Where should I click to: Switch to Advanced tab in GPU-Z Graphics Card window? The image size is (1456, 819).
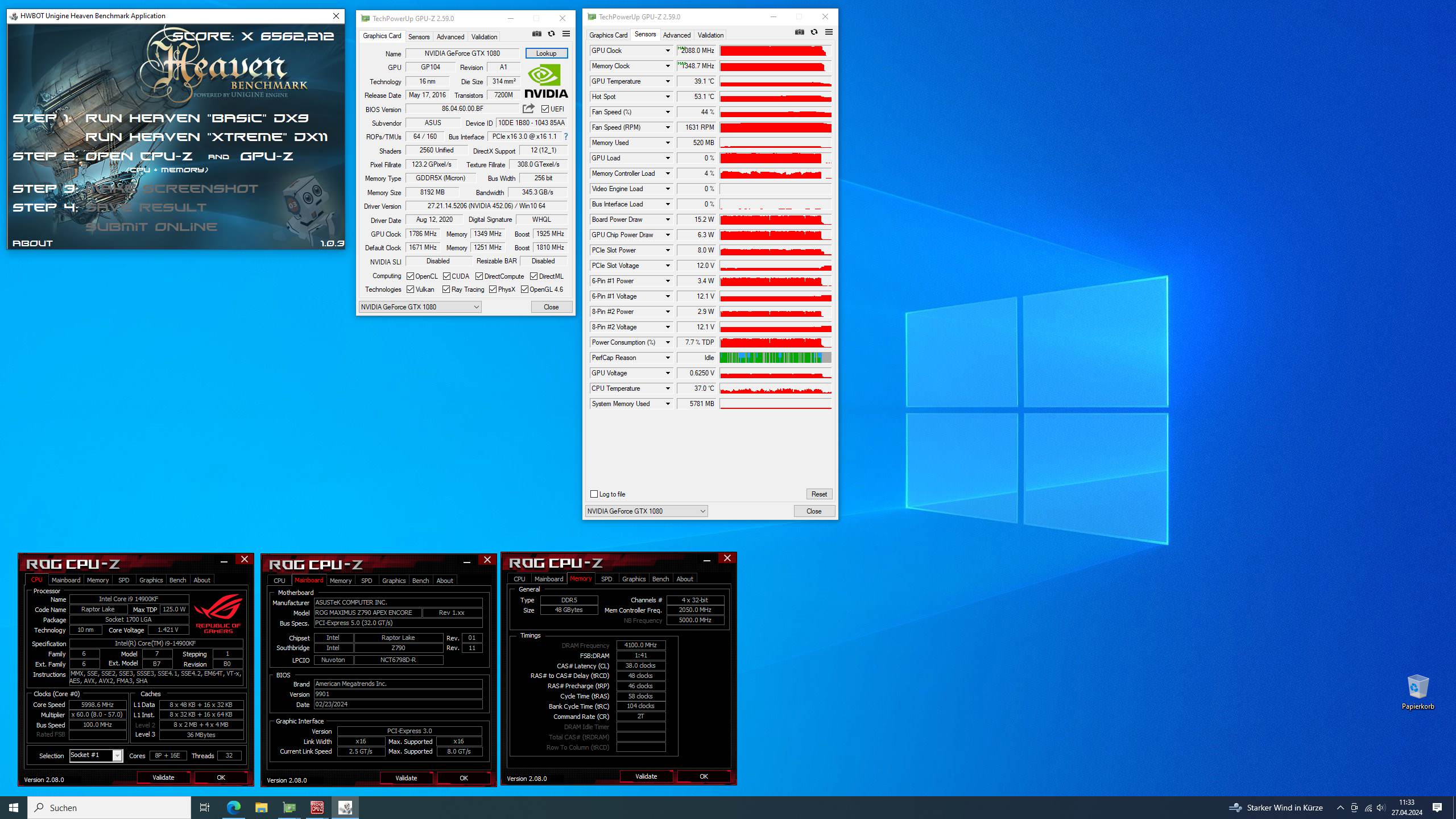450,37
